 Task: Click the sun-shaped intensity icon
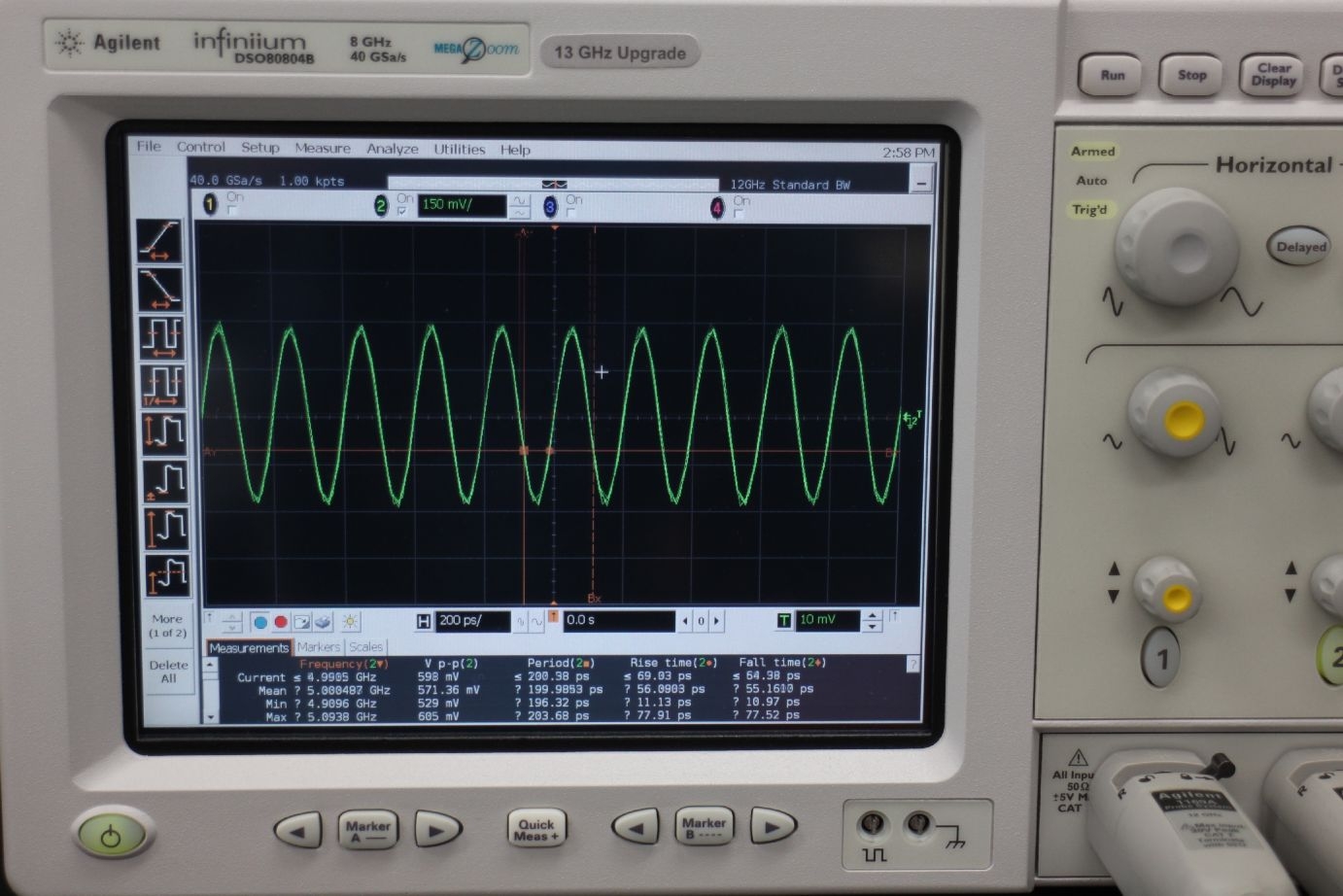[350, 621]
